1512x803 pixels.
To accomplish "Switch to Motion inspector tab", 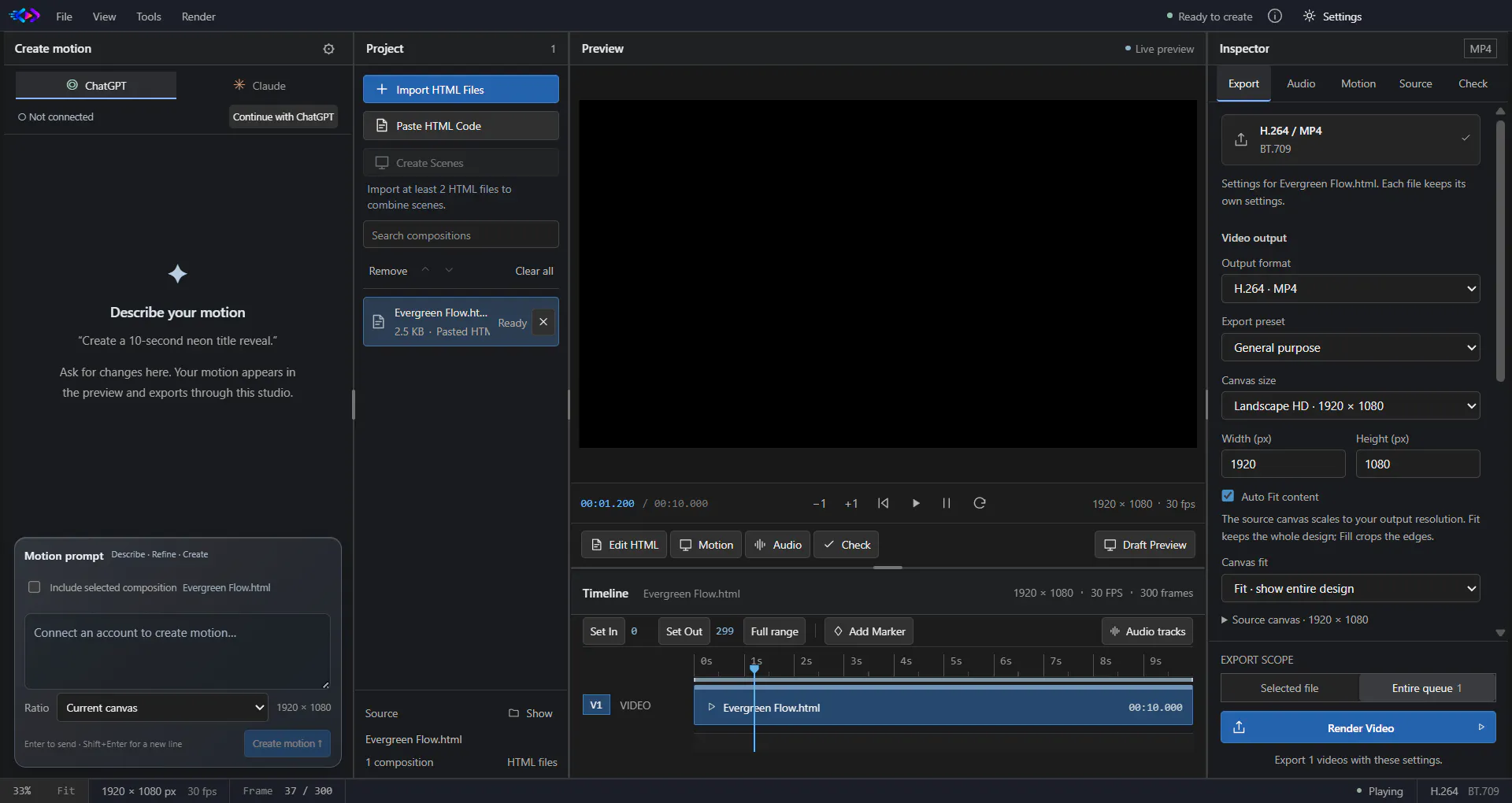I will (1358, 83).
